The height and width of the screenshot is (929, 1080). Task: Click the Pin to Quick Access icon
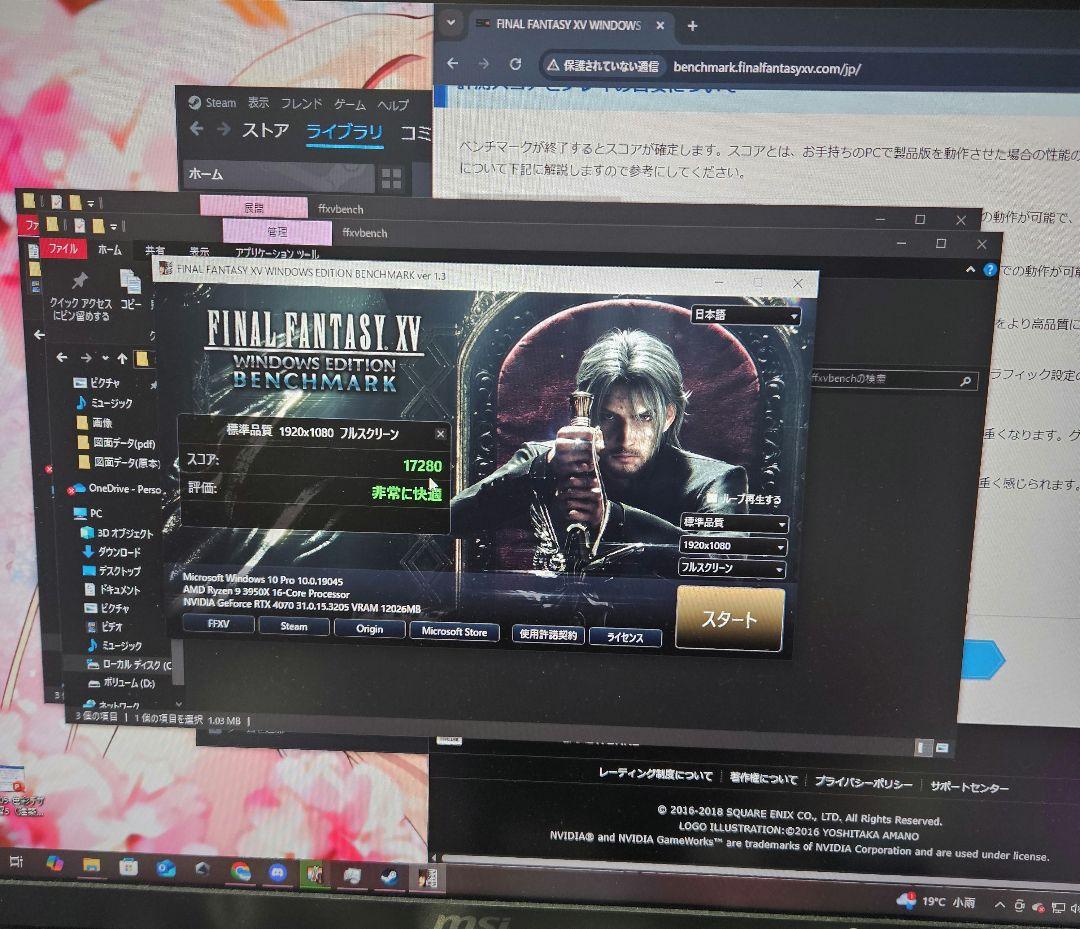80,279
